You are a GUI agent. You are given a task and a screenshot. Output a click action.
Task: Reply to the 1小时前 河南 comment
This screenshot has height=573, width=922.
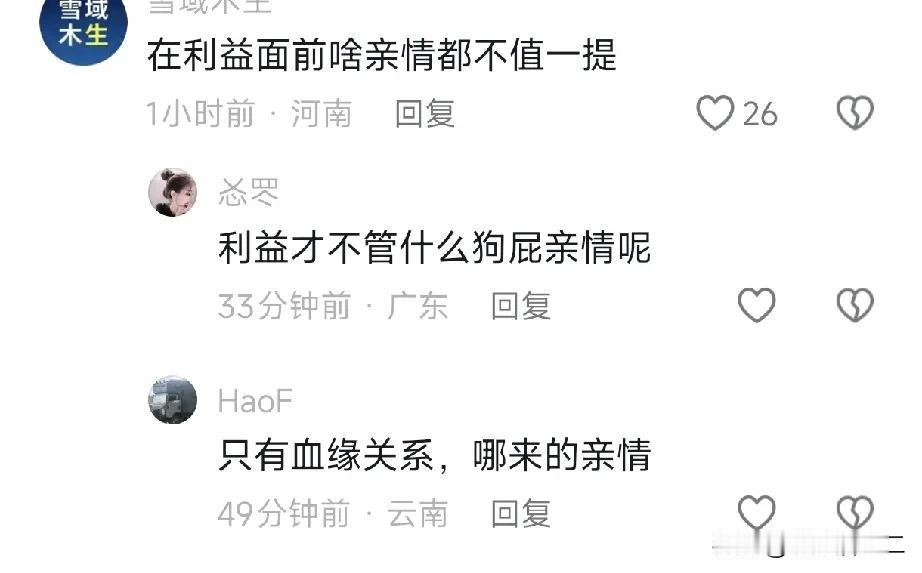(425, 113)
